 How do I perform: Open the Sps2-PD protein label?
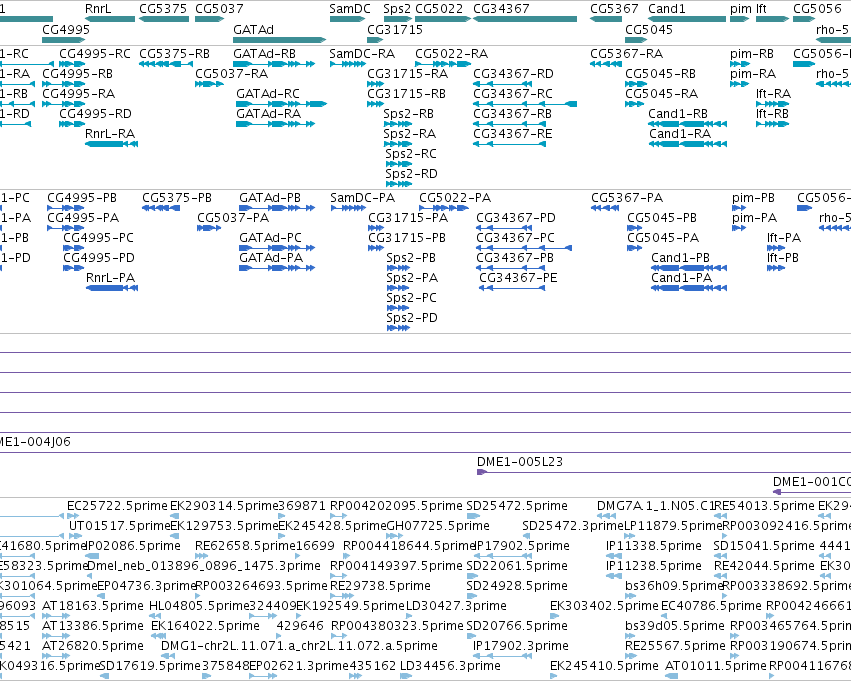(x=411, y=318)
